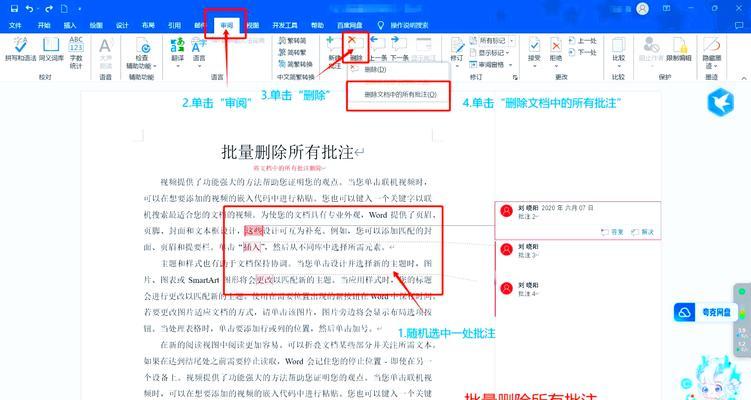The image size is (751, 400).
Task: Switch to the 布局 (Layout) tab
Action: (x=148, y=25)
